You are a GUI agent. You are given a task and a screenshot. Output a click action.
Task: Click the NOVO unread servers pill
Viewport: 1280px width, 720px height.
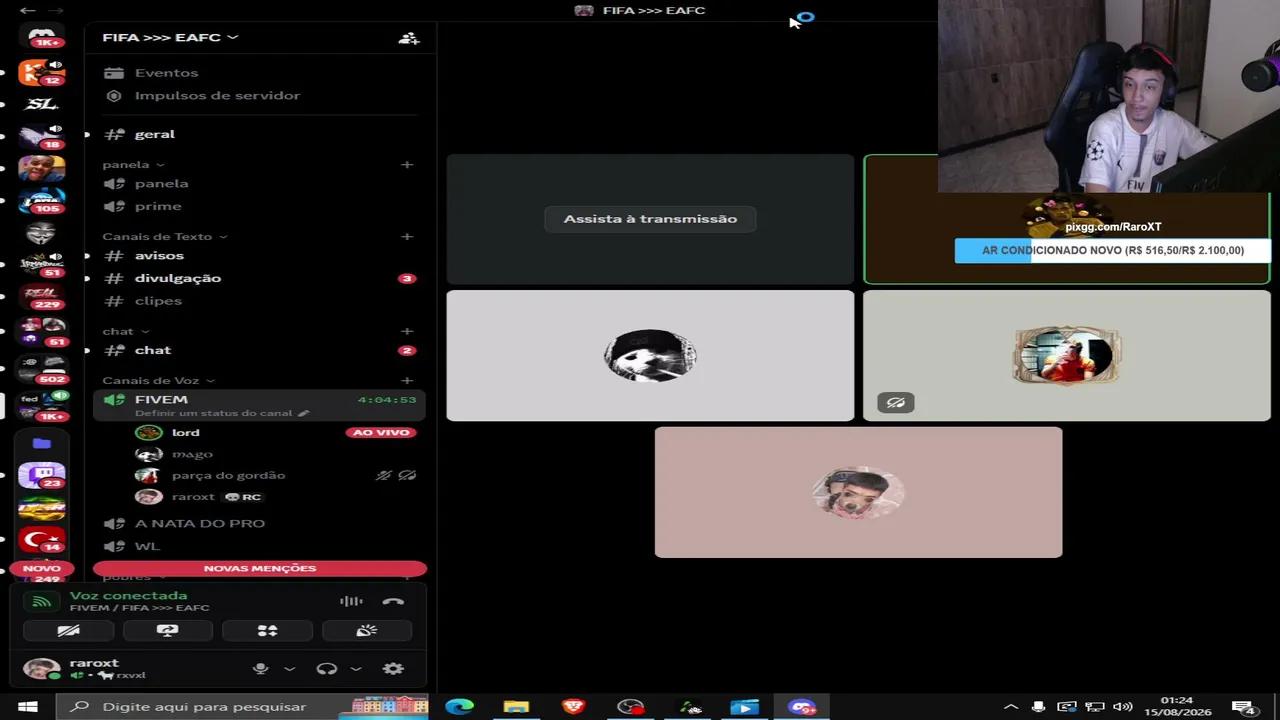pyautogui.click(x=42, y=568)
